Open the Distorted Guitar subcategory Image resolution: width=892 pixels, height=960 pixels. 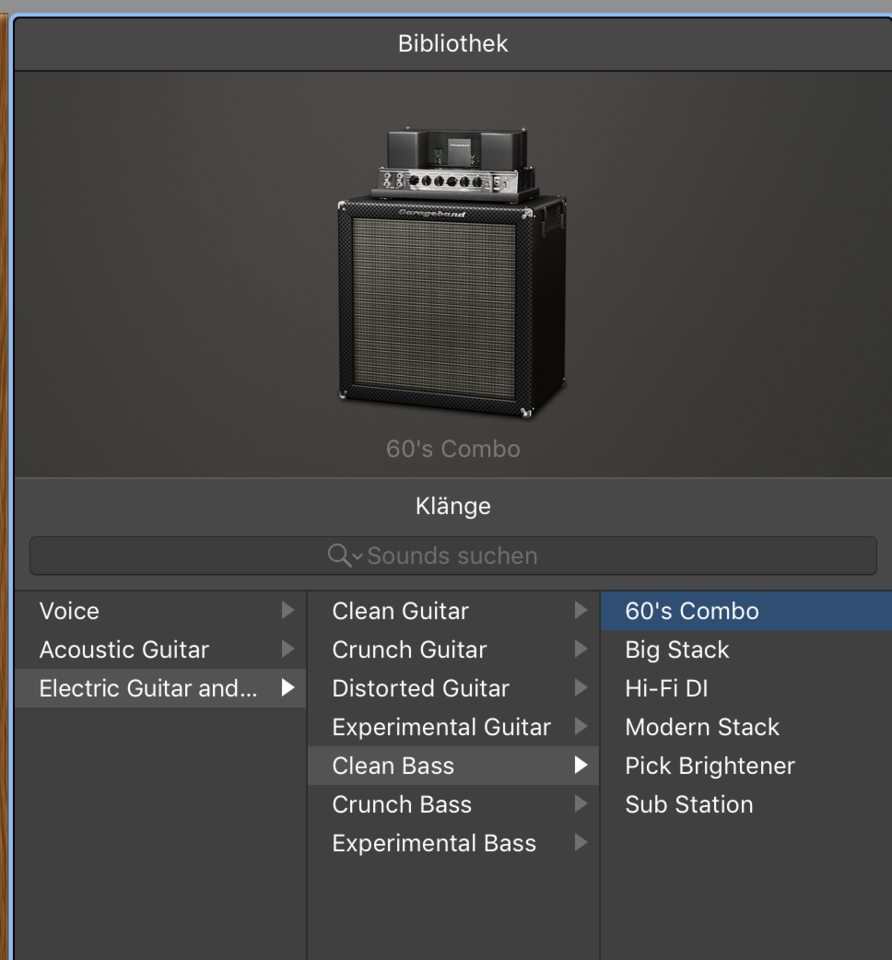[x=420, y=688]
